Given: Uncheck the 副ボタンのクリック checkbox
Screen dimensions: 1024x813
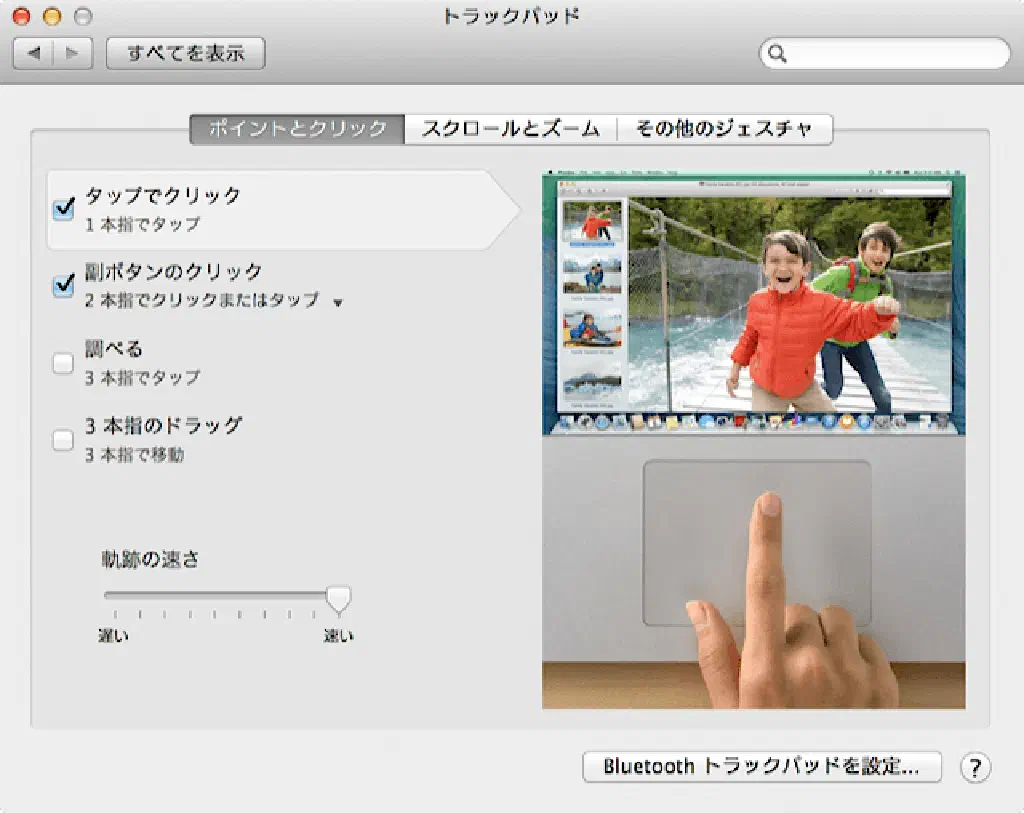Looking at the screenshot, I should 64,285.
